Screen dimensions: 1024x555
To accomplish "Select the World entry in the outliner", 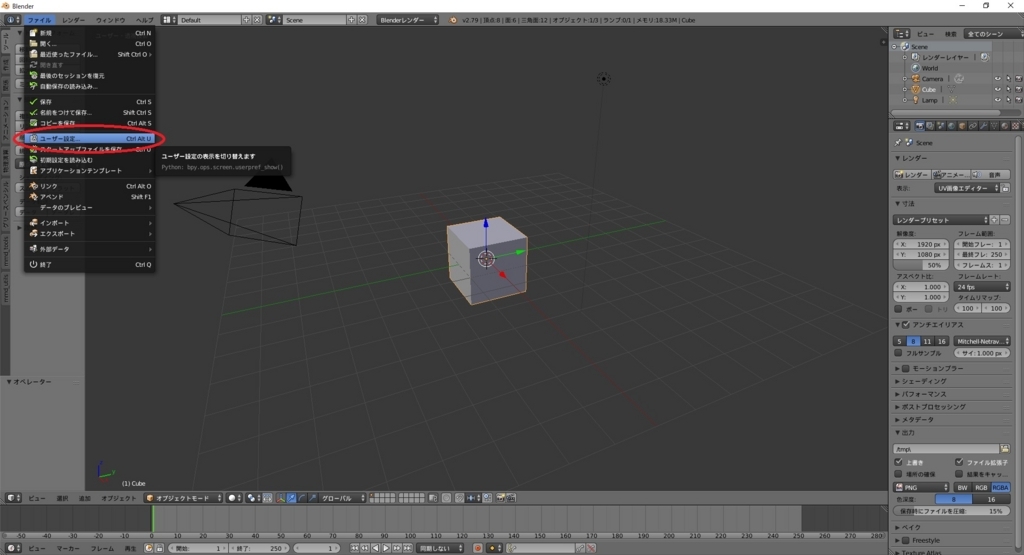I will click(929, 68).
